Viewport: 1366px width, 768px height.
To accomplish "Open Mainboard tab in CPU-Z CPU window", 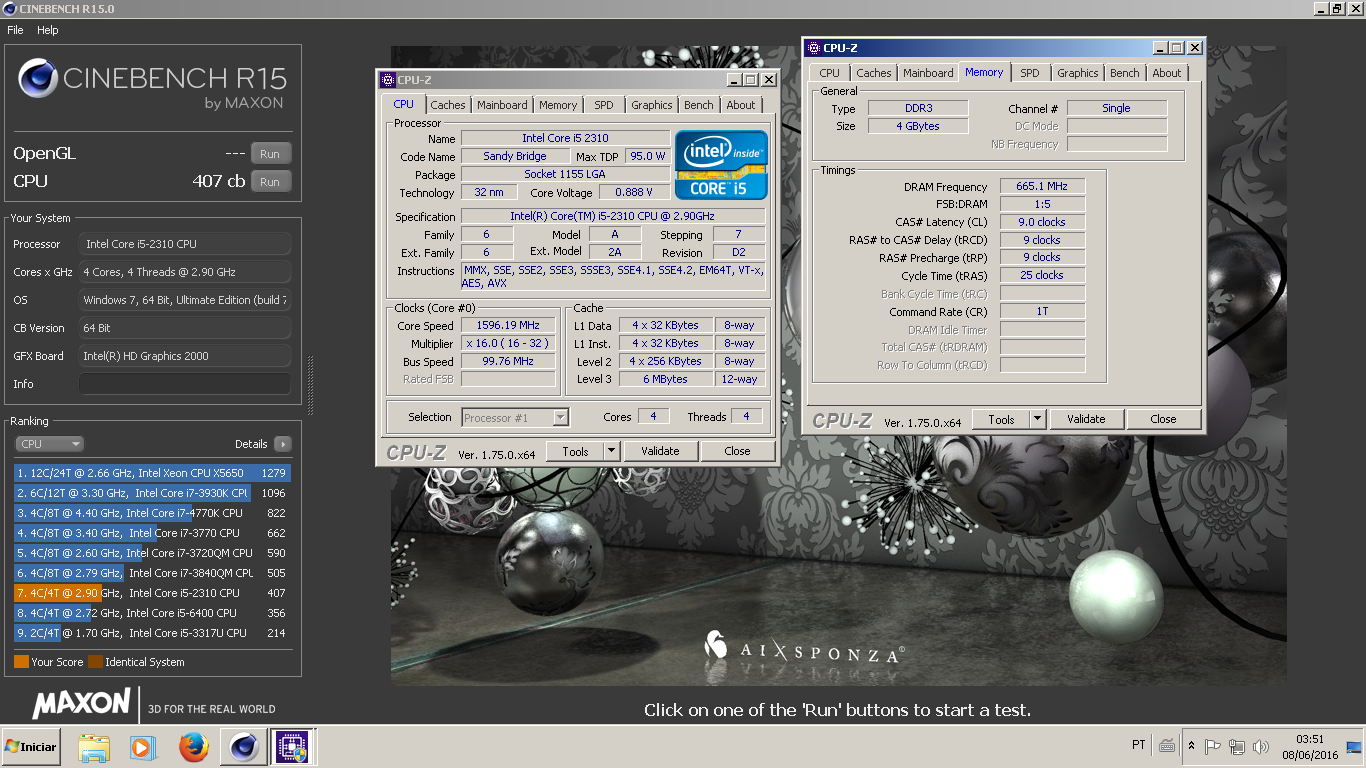I will coord(502,105).
